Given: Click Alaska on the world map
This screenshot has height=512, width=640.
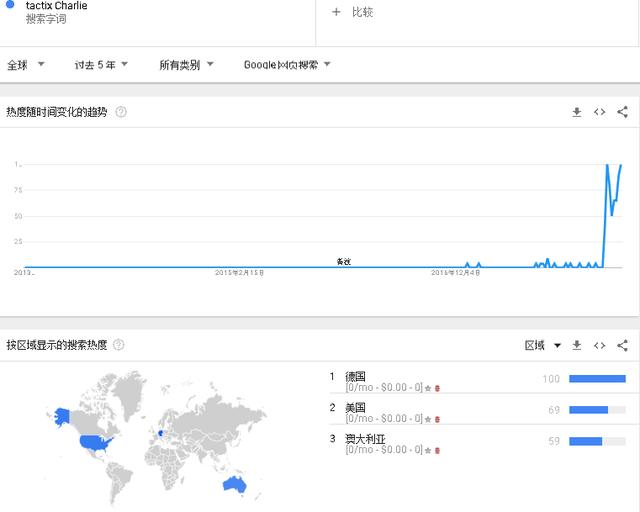Looking at the screenshot, I should click(62, 416).
